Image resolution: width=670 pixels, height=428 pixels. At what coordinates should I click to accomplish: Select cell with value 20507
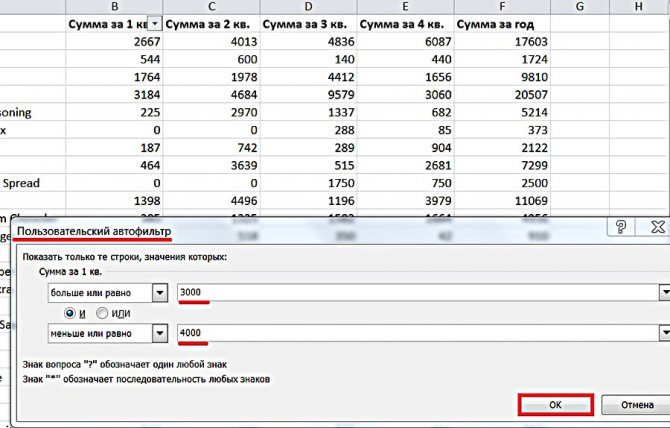pyautogui.click(x=502, y=94)
